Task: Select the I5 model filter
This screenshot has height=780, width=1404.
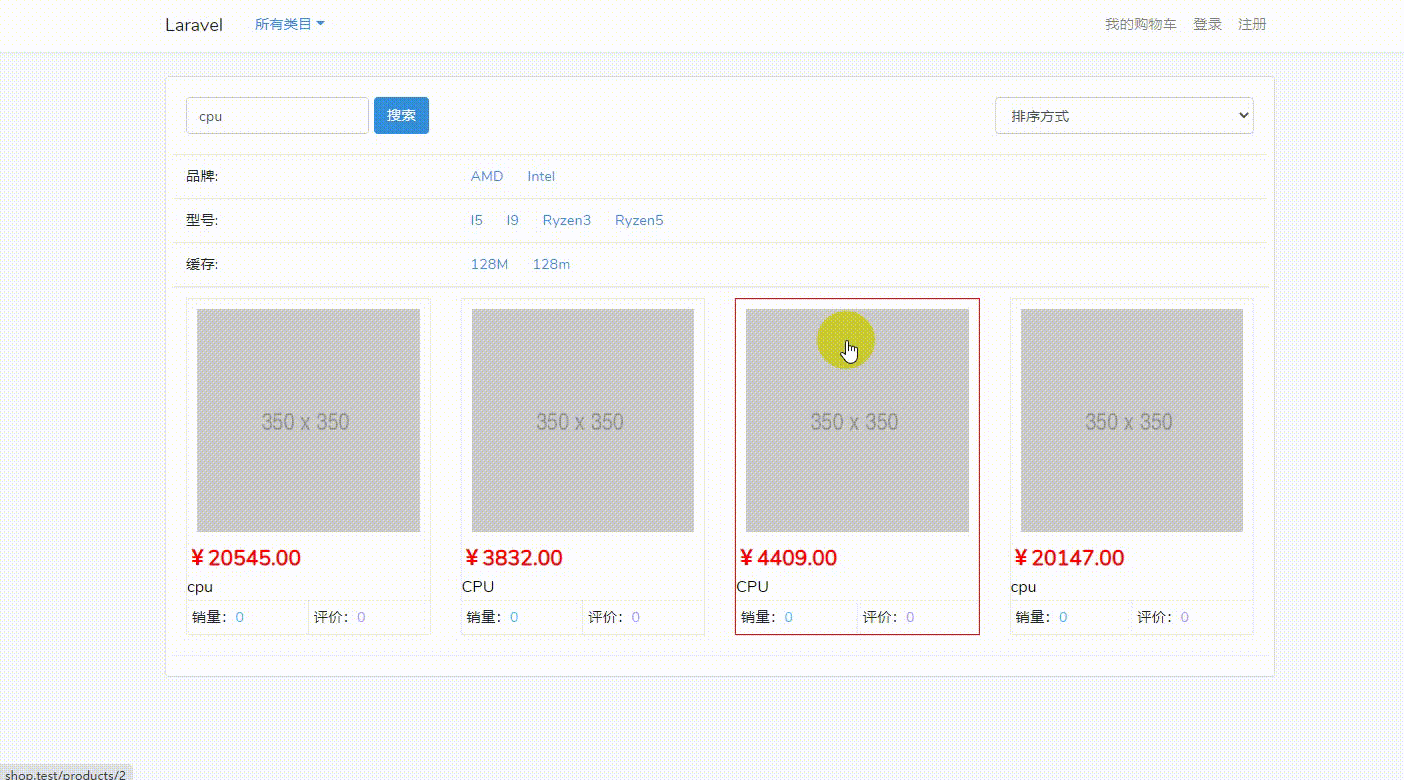Action: (477, 220)
